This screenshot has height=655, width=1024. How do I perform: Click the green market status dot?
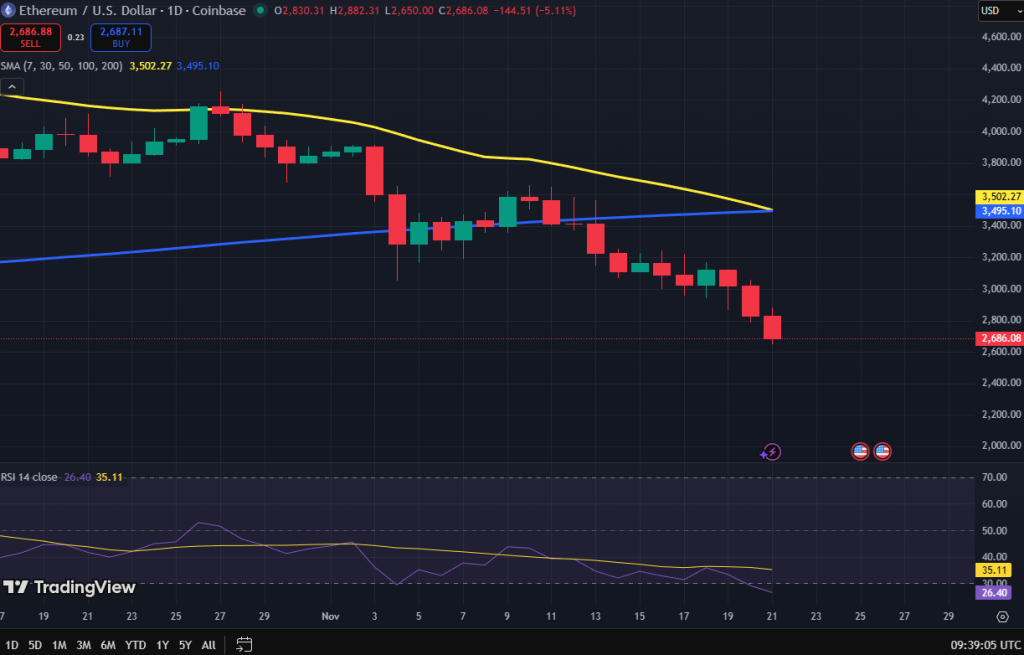tap(260, 10)
